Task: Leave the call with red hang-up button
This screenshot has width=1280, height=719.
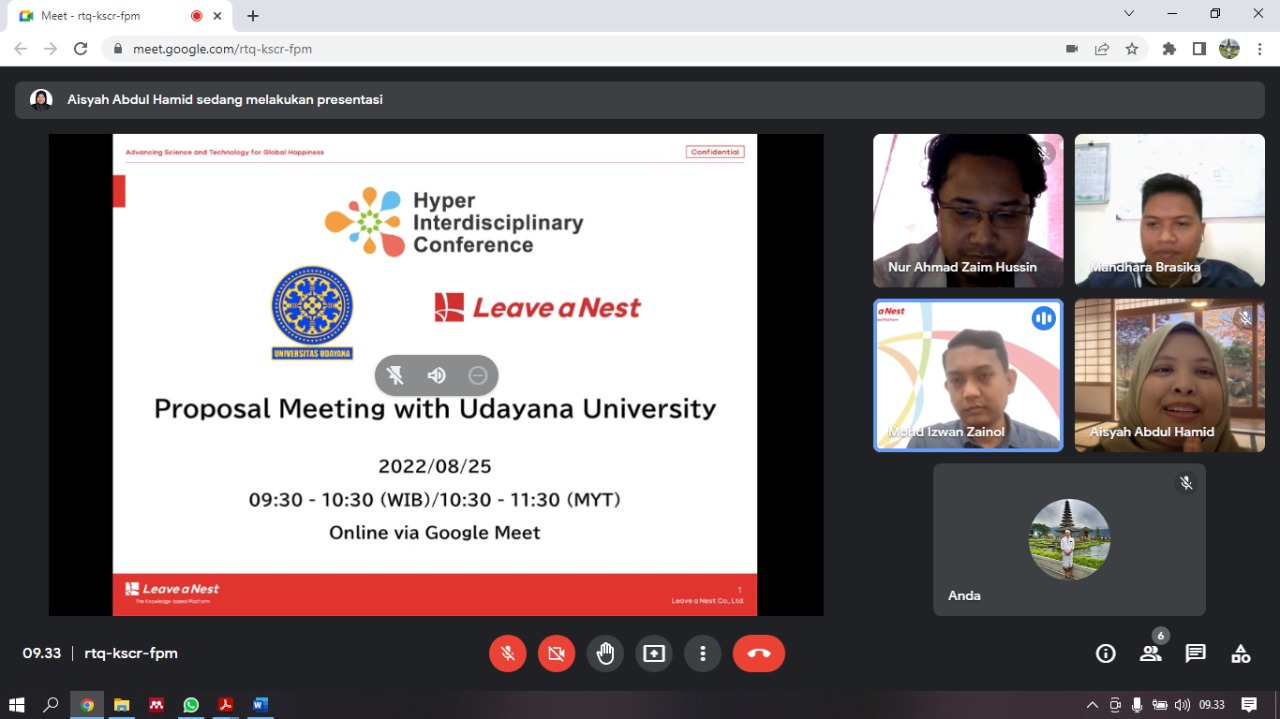Action: [759, 653]
